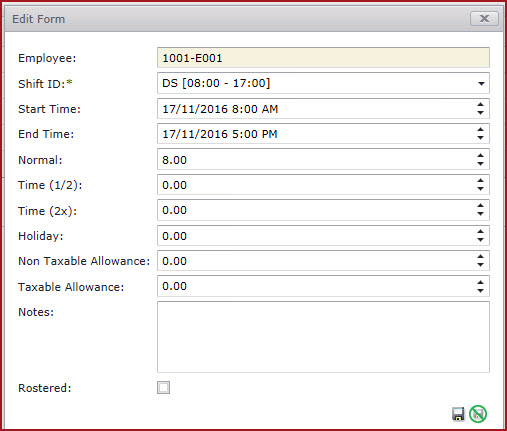Screen dimensions: 507x431
Task: Decrement Non Taxable Allowance value
Action: click(x=480, y=265)
